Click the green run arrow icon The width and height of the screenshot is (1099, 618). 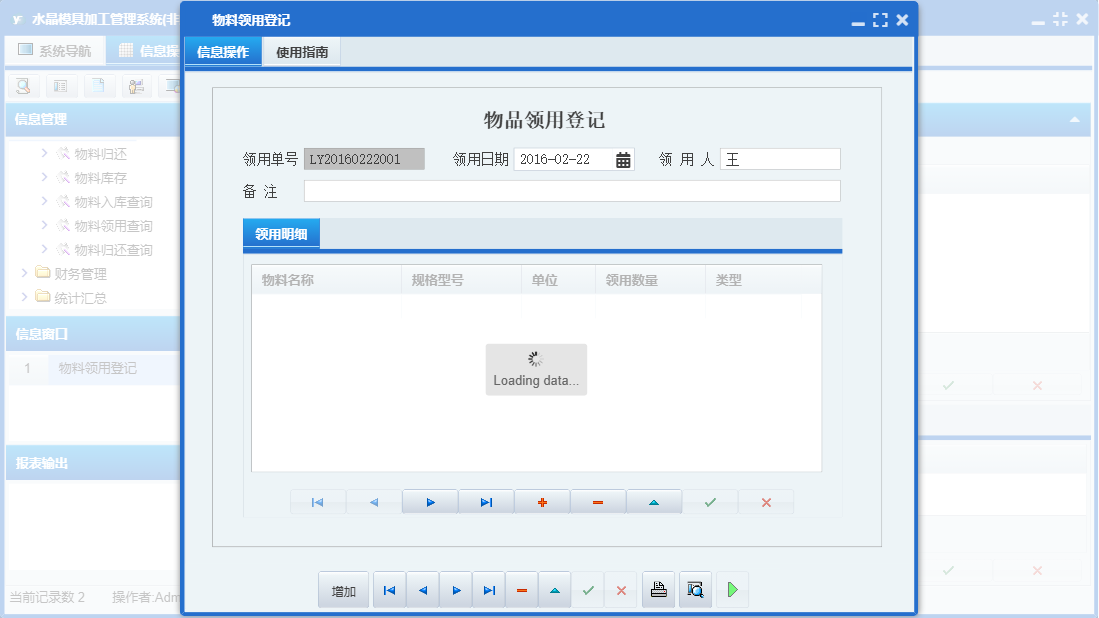(731, 589)
